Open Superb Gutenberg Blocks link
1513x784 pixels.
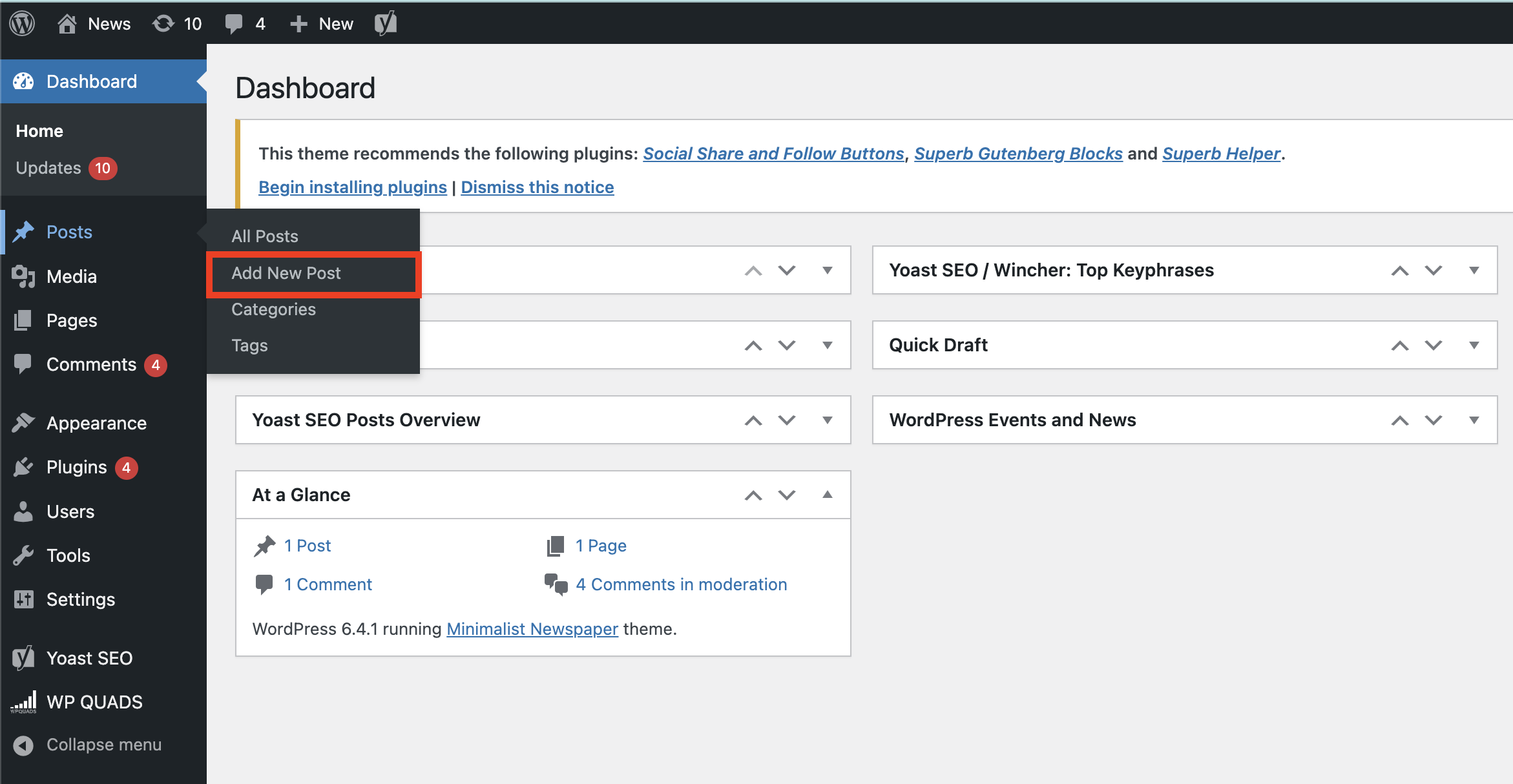click(1018, 154)
